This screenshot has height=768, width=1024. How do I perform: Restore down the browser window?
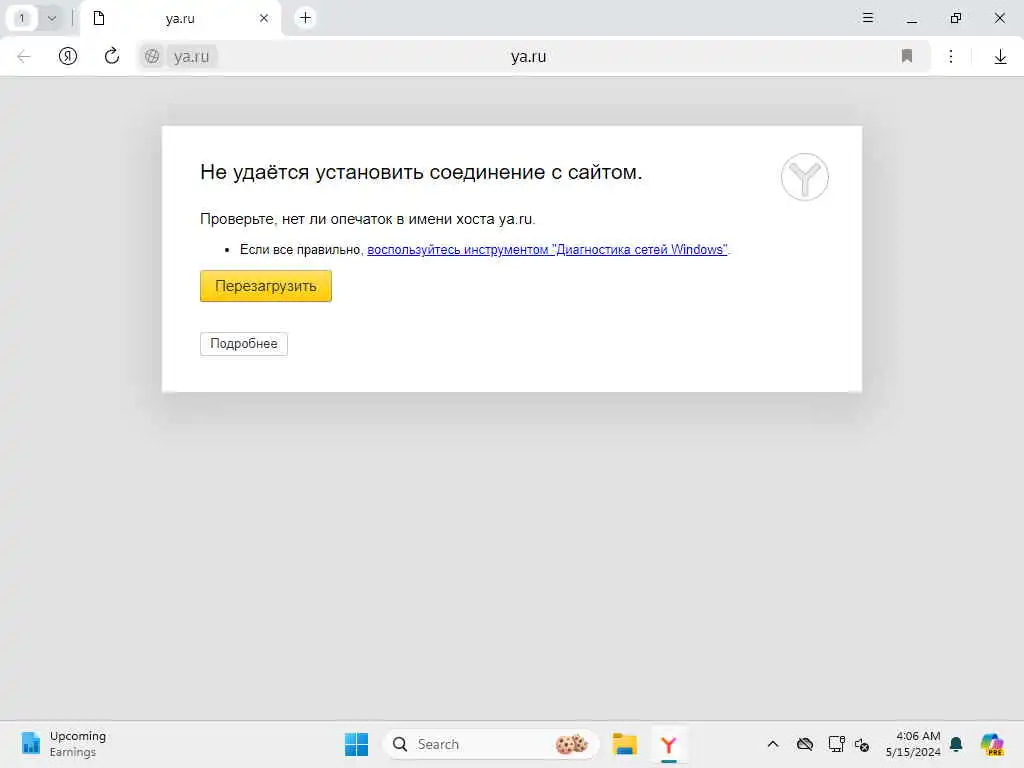tap(955, 18)
